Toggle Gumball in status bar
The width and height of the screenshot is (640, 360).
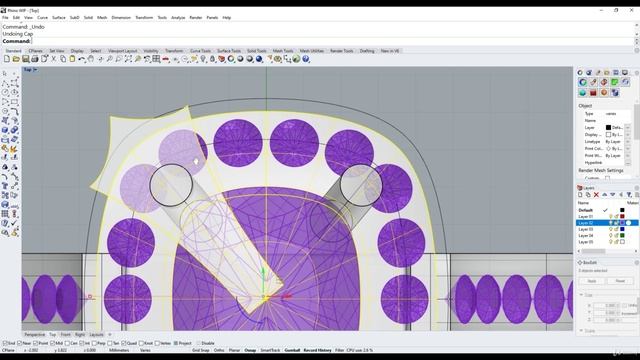(x=292, y=350)
